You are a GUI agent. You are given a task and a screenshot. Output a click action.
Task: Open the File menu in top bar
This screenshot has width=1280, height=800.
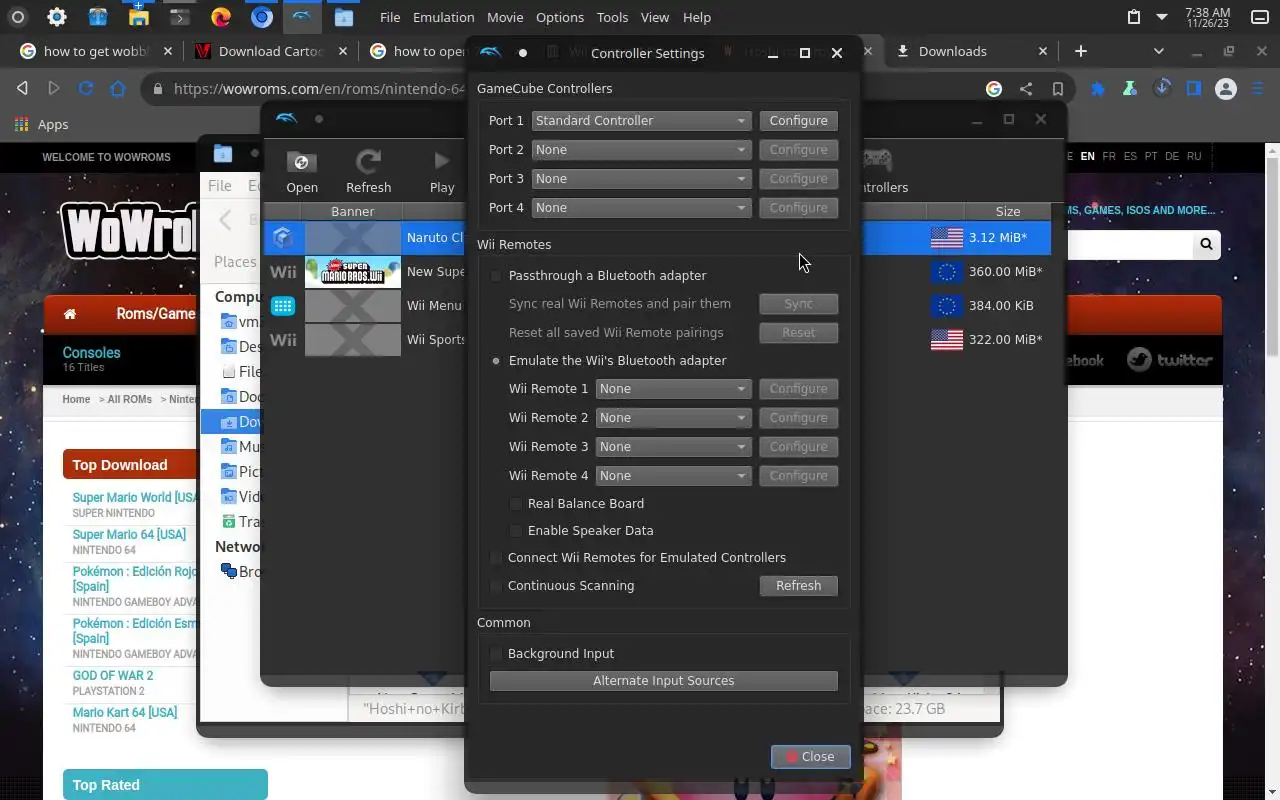tap(390, 17)
